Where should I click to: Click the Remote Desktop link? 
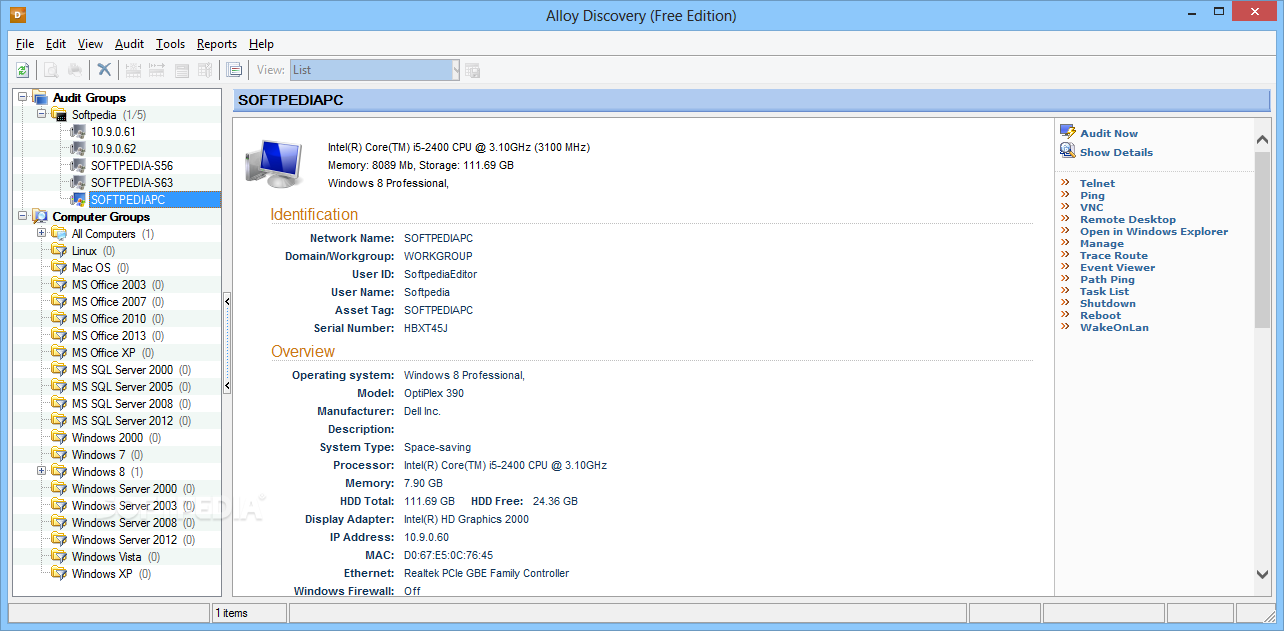tap(1128, 220)
